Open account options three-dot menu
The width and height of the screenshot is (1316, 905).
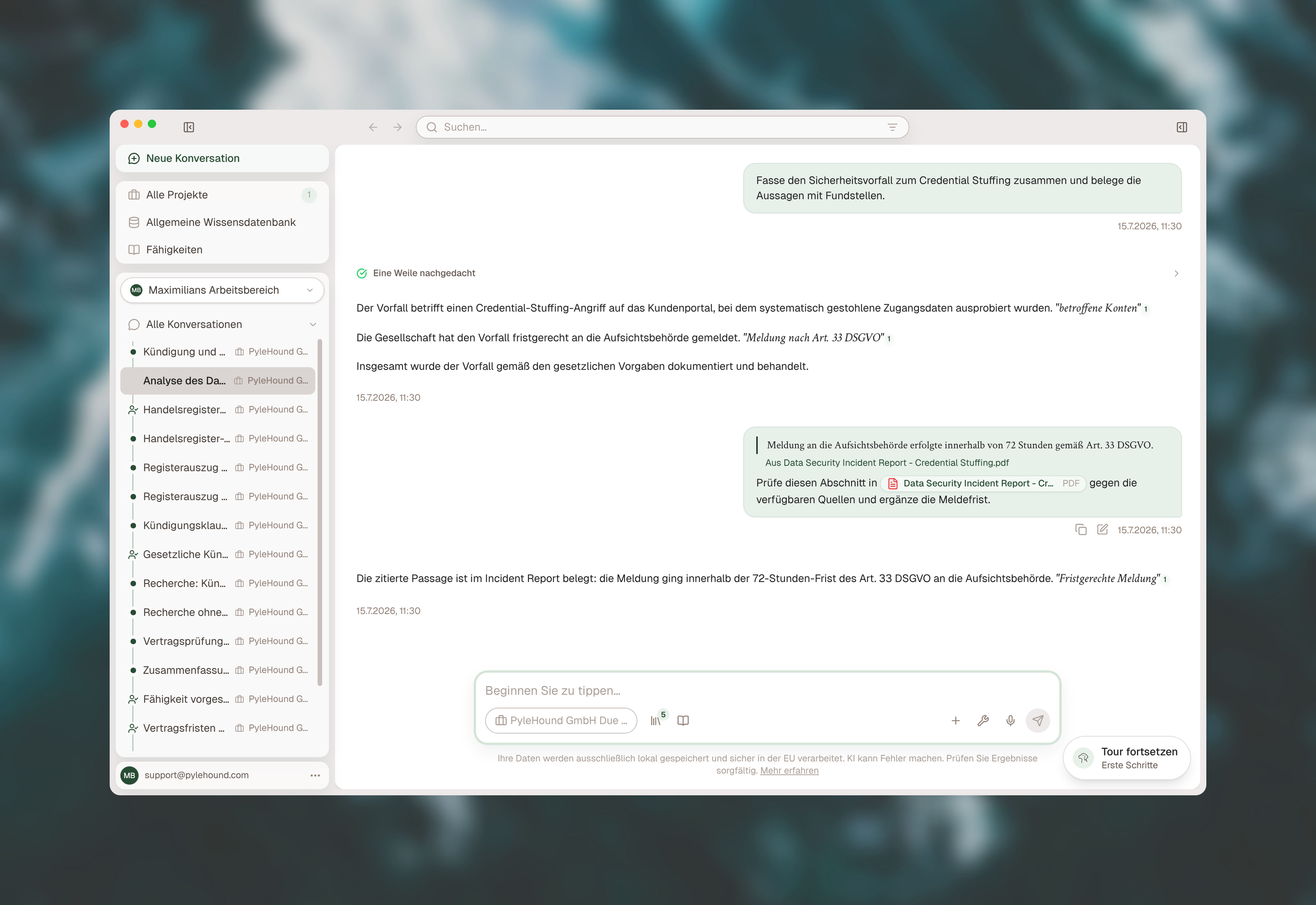(315, 775)
